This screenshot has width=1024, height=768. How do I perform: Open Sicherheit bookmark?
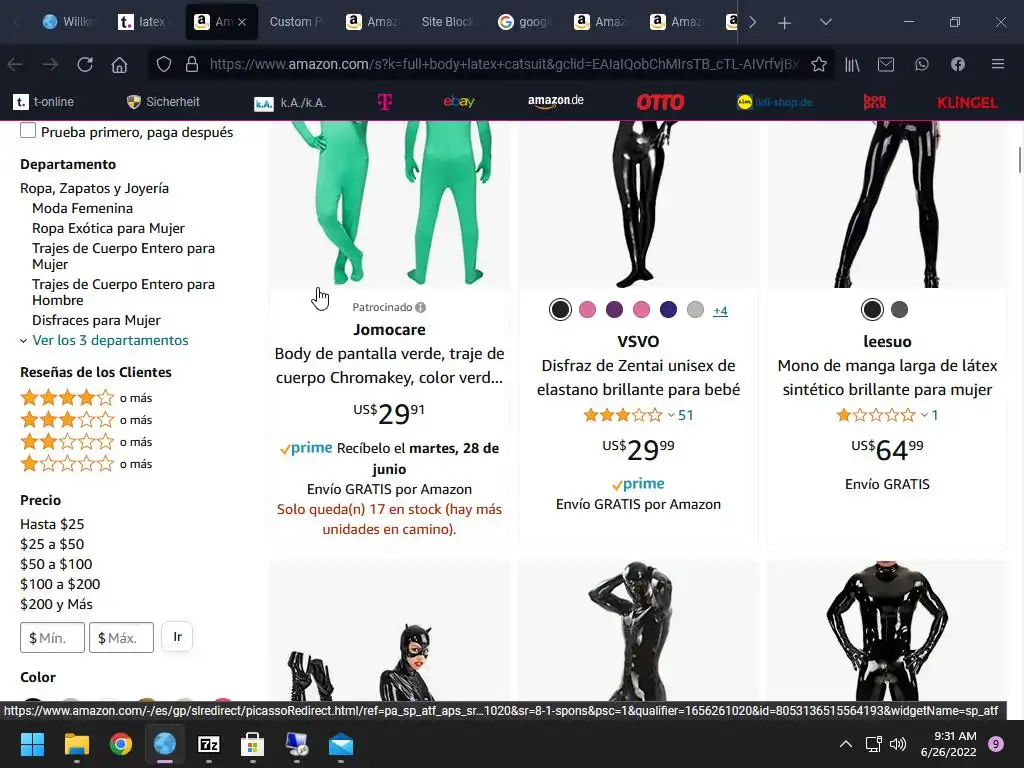point(163,102)
